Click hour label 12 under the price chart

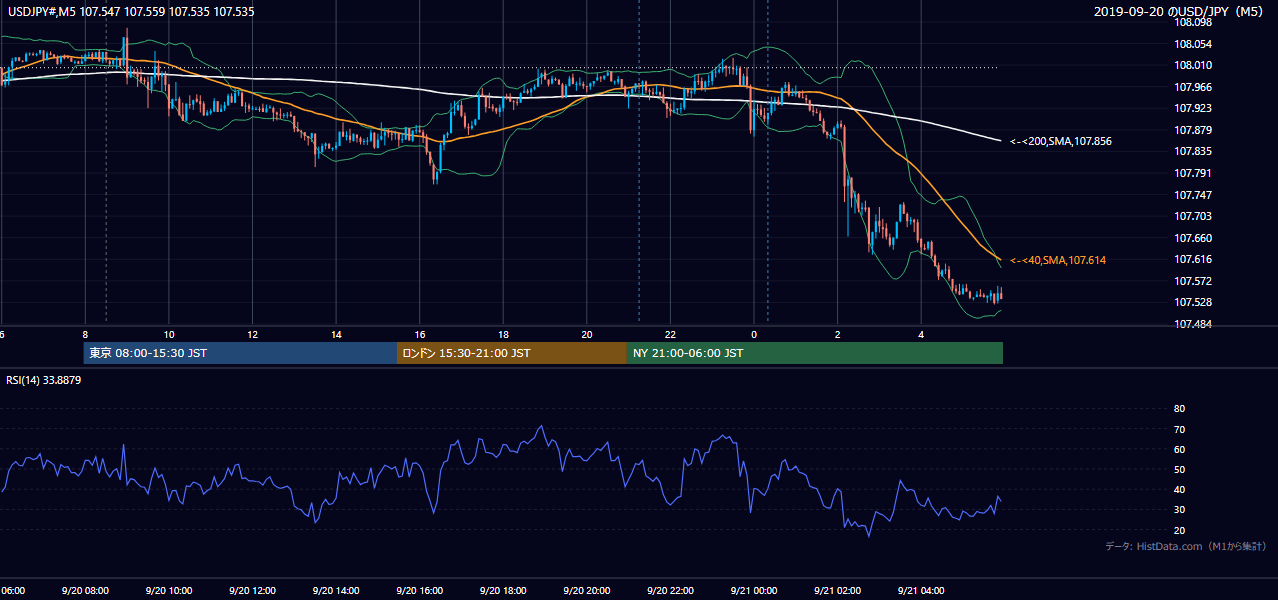[x=253, y=334]
